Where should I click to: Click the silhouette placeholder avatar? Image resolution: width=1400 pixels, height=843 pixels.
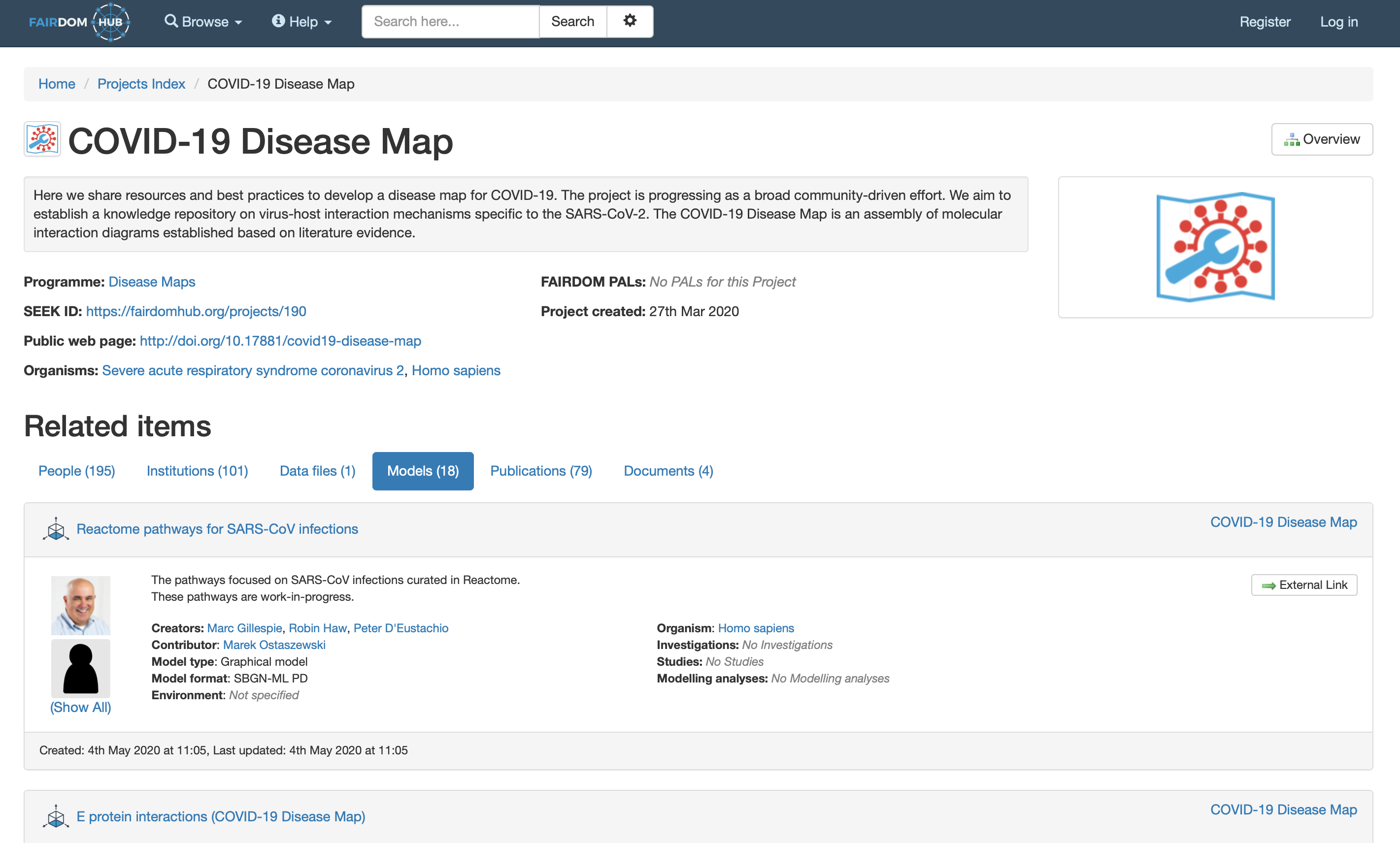[81, 669]
